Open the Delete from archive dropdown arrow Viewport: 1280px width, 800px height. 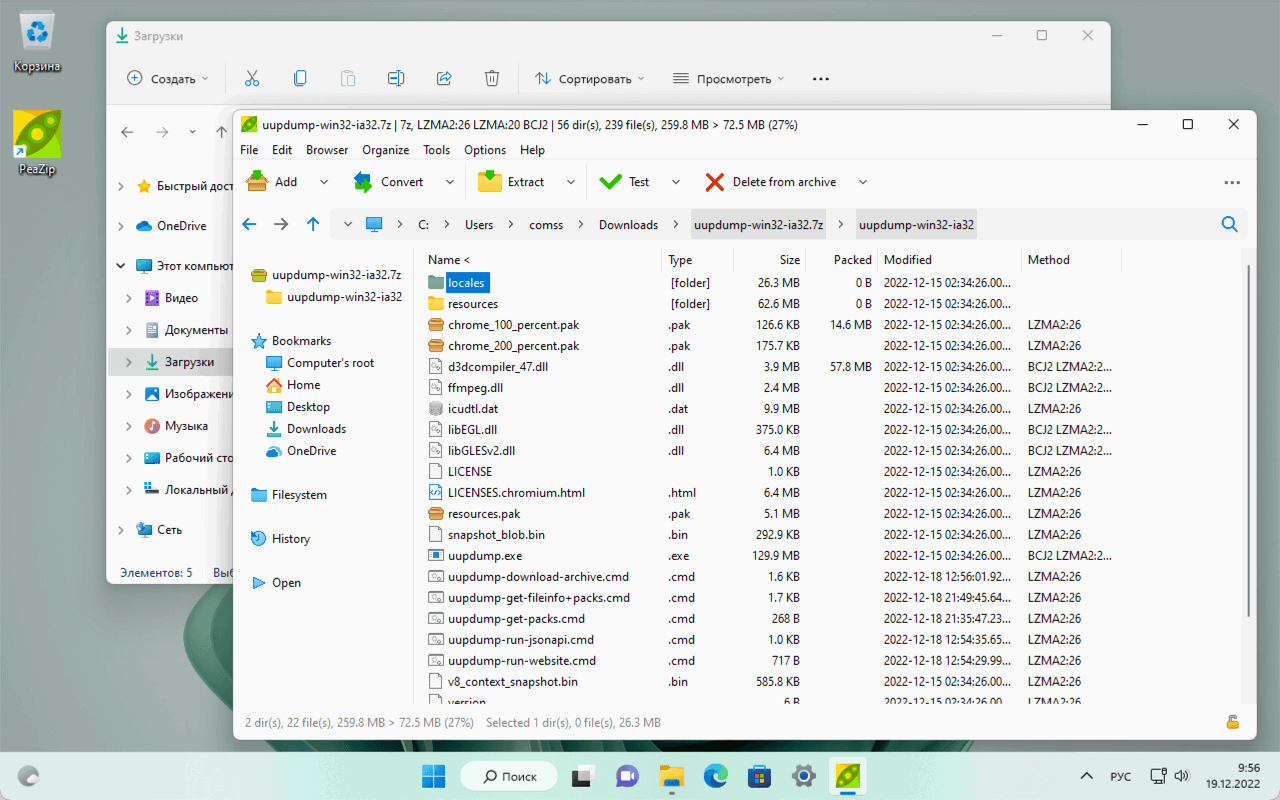point(863,182)
